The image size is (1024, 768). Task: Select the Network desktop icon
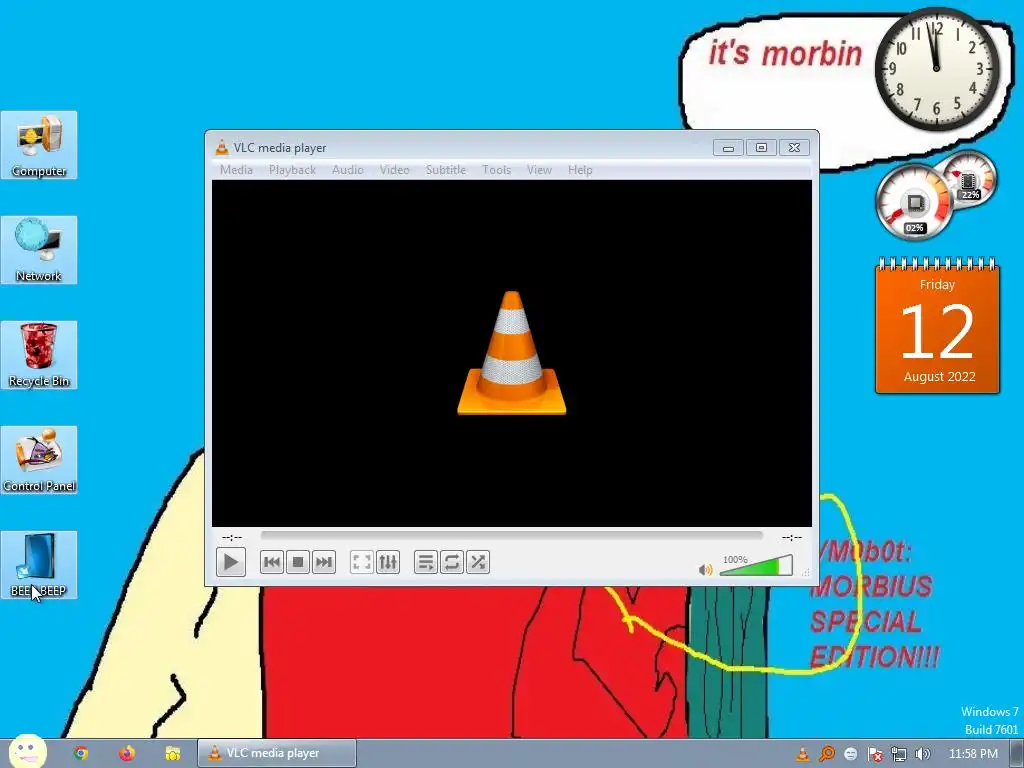tap(39, 250)
